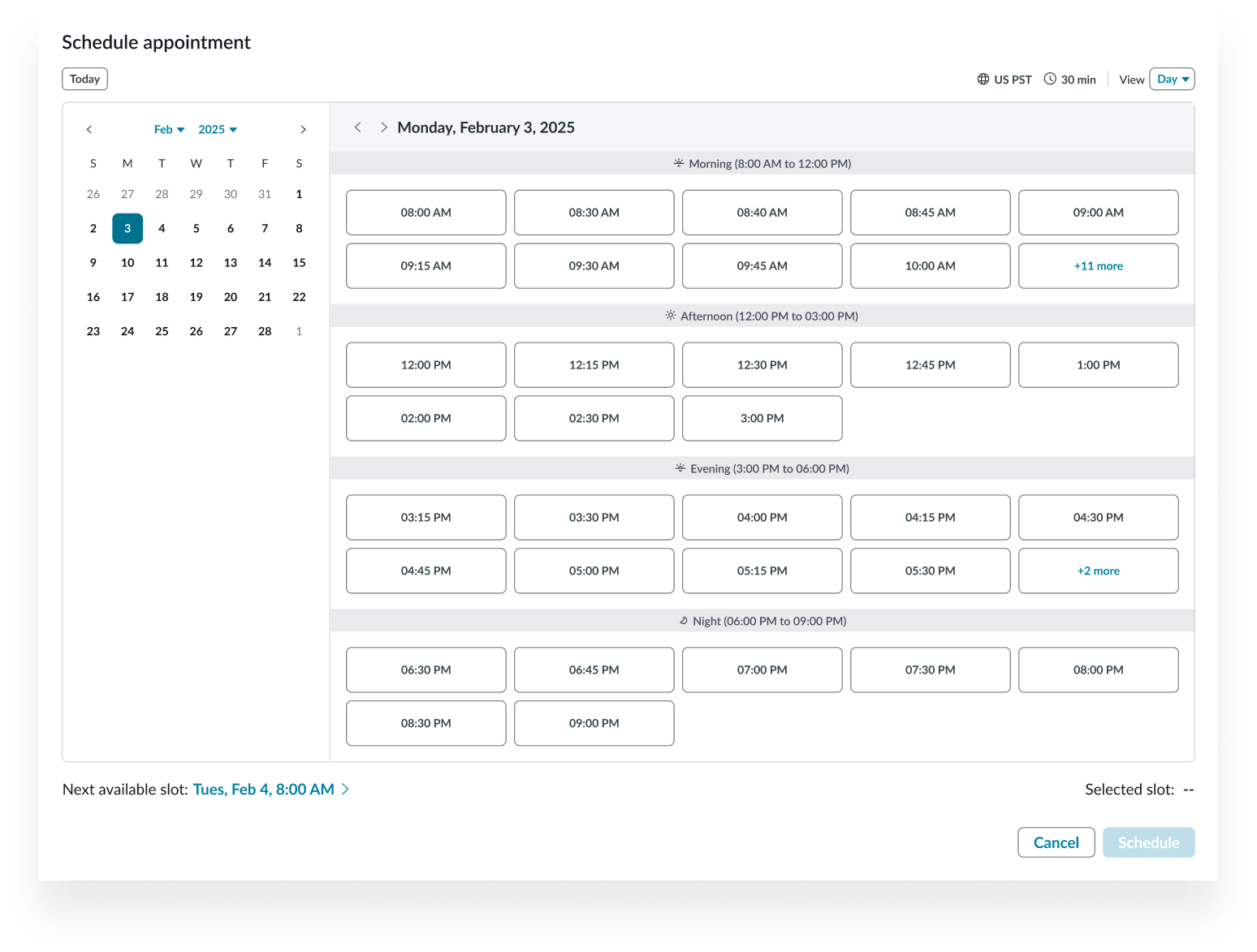This screenshot has height=952, width=1257.
Task: Pick the 07:00 PM time slot
Action: tap(762, 670)
